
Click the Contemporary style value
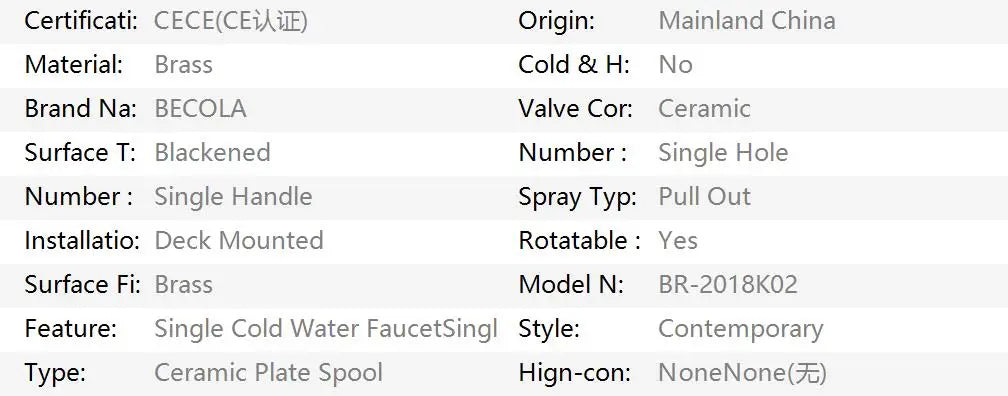[x=741, y=329]
